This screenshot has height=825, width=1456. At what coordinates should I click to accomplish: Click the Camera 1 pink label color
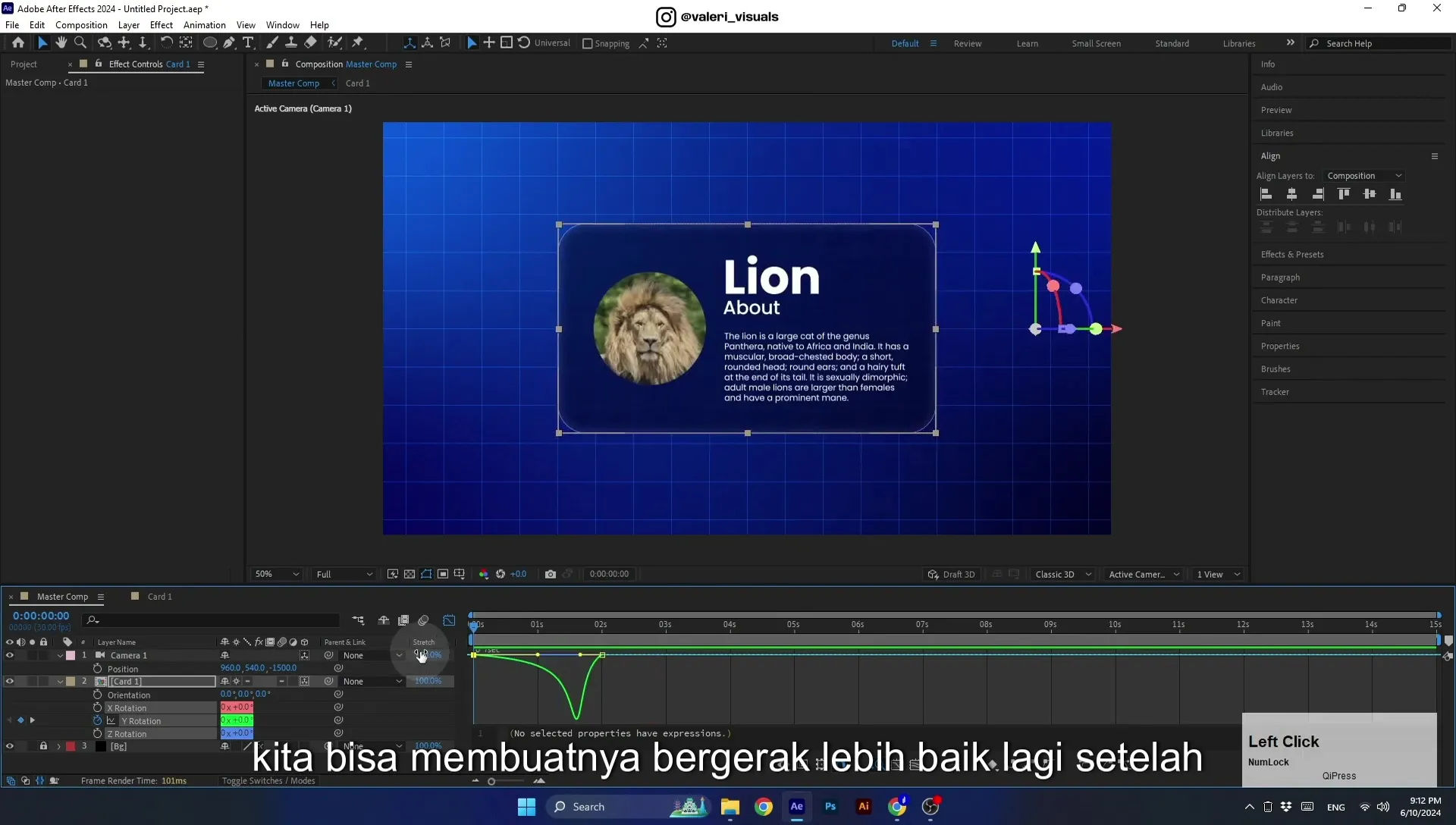[x=71, y=655]
